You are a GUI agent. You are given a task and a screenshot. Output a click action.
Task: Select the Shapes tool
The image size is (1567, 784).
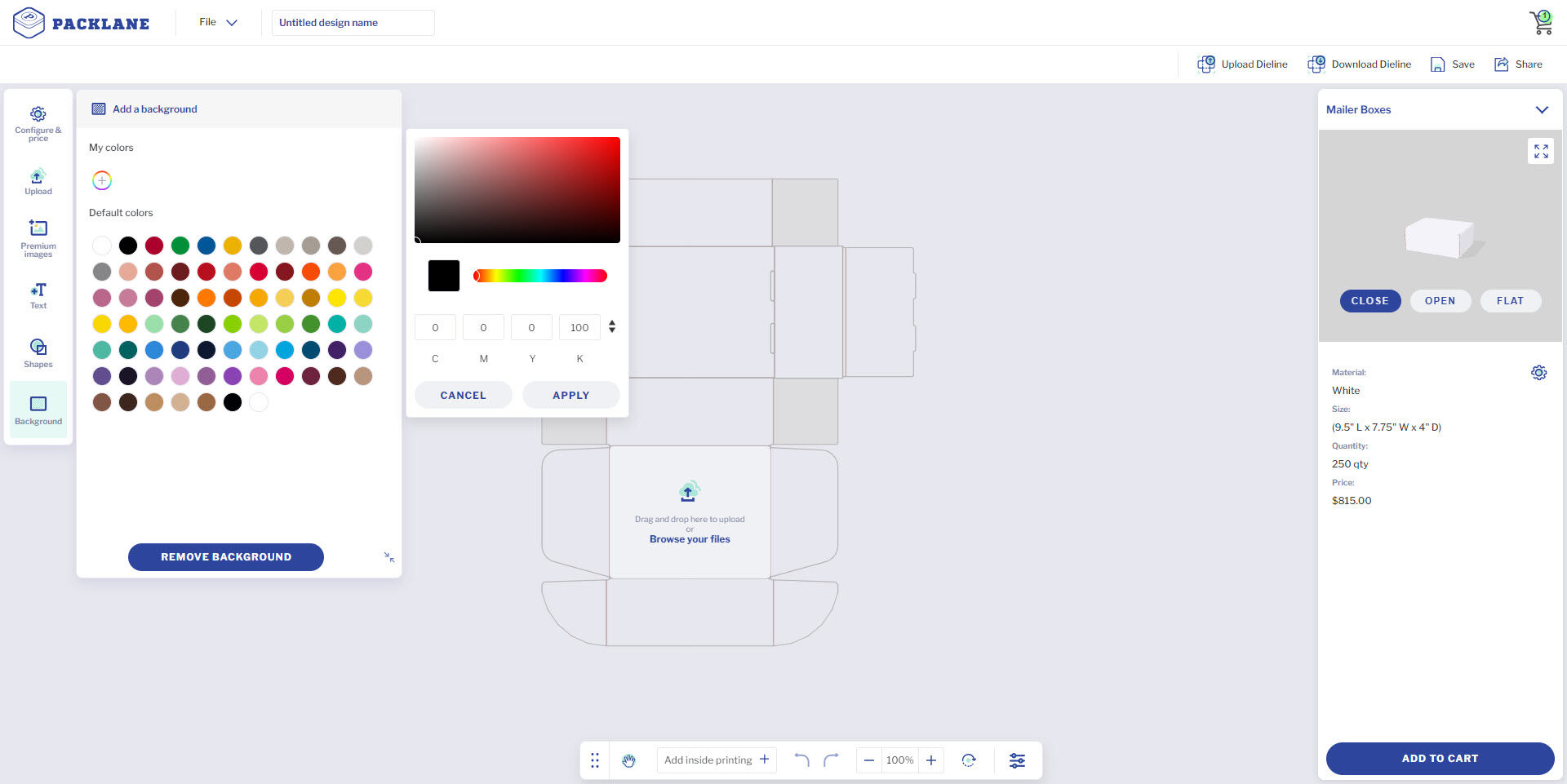[38, 353]
